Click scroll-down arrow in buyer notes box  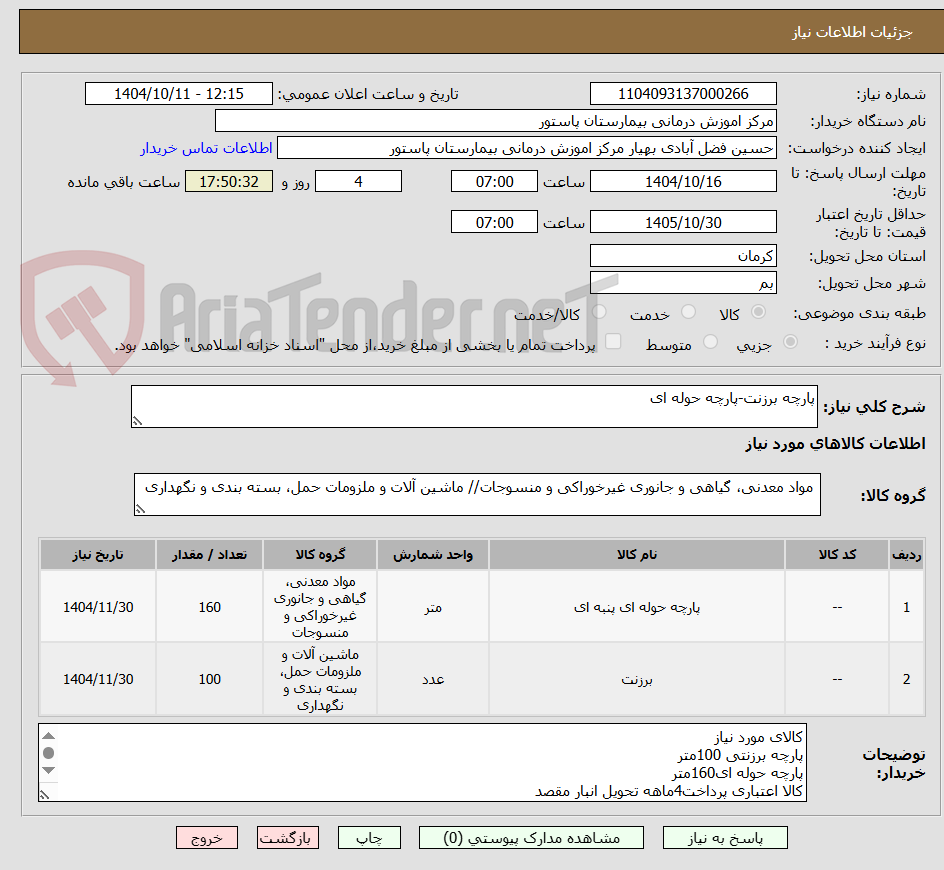click(x=49, y=771)
